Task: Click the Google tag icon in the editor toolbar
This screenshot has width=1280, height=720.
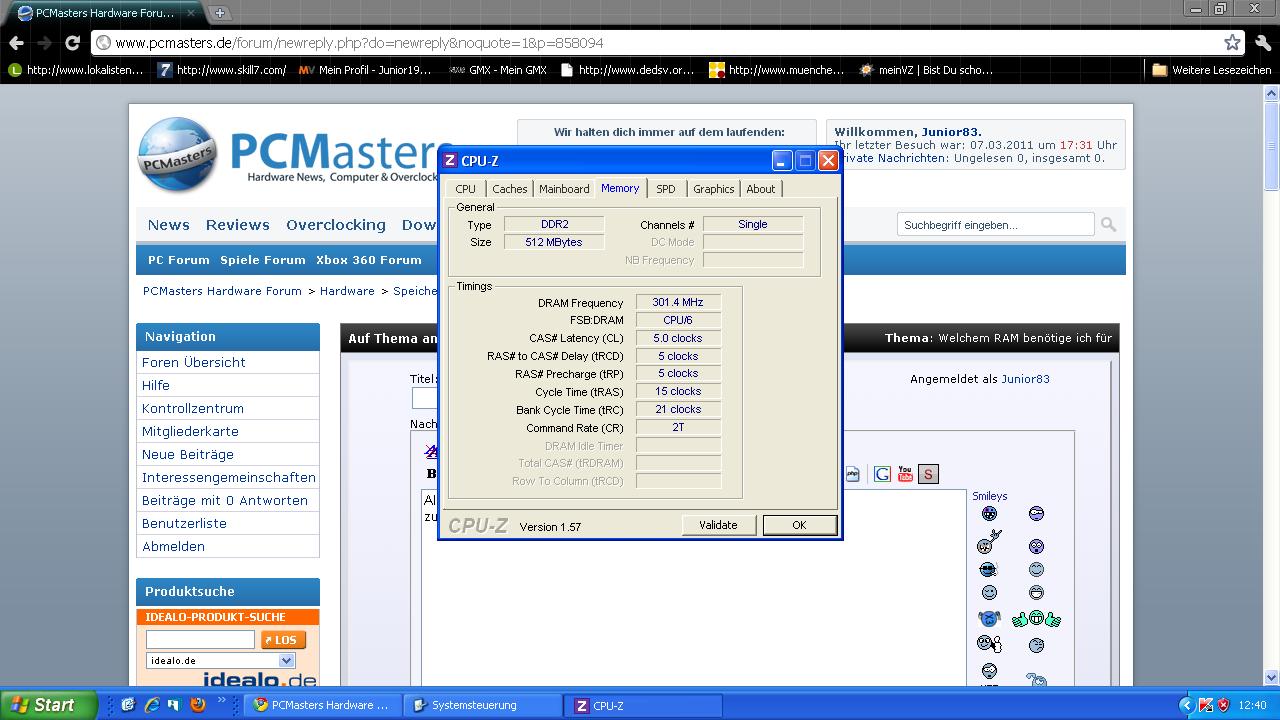Action: (x=882, y=474)
